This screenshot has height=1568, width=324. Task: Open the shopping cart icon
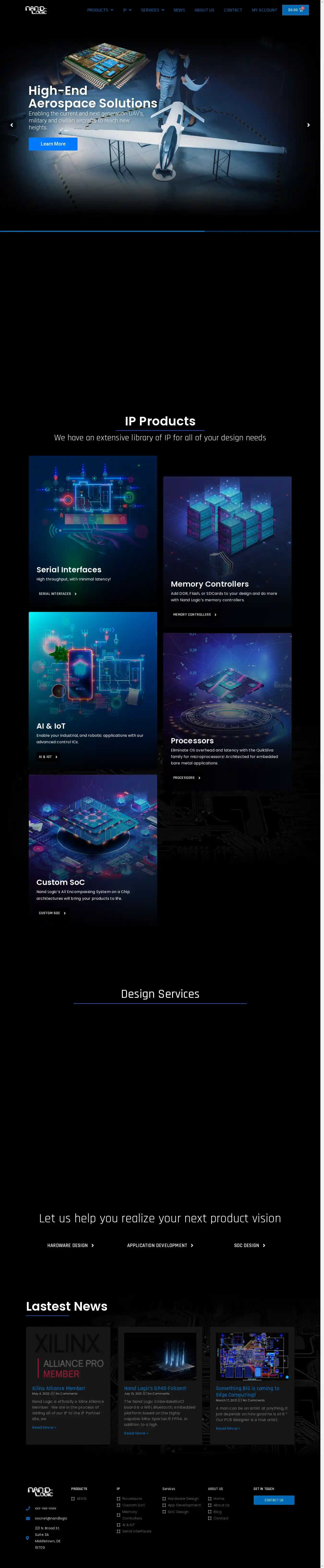tap(301, 10)
